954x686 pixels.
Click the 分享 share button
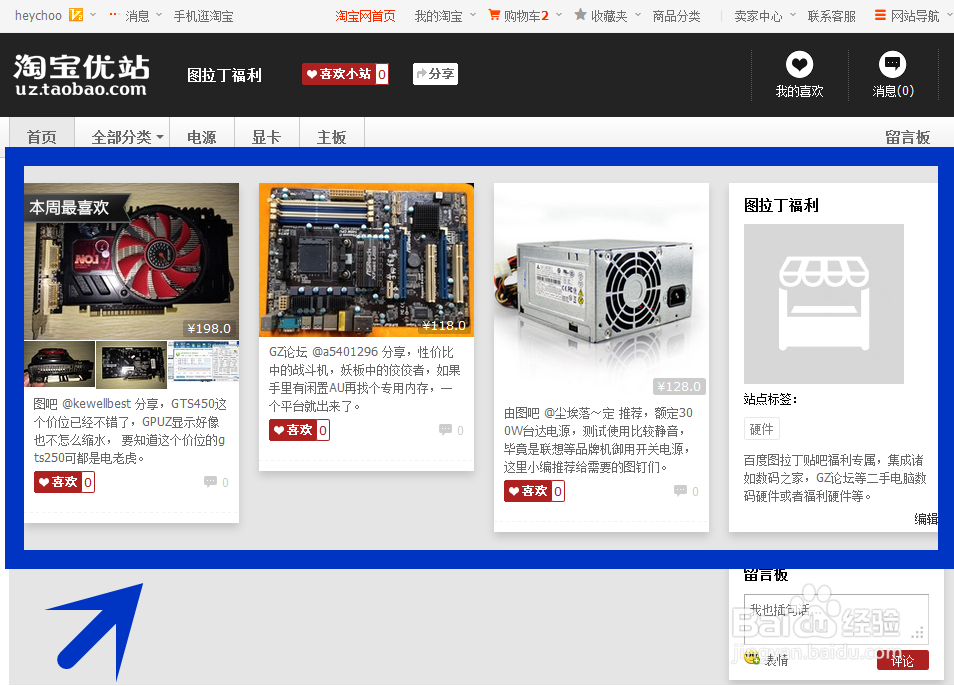(435, 74)
